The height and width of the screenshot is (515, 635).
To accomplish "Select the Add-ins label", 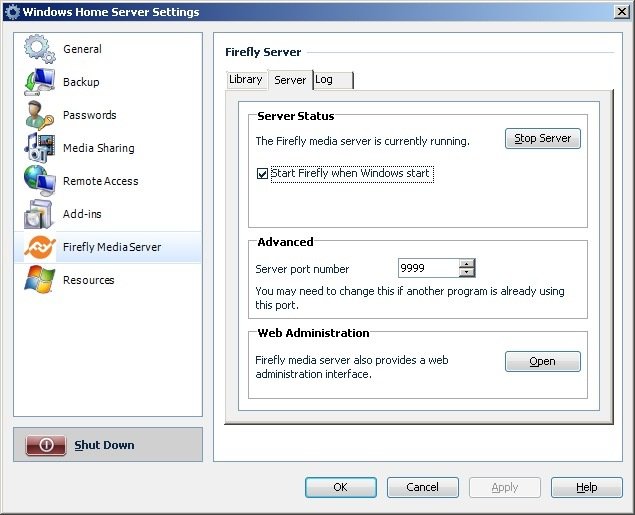I will [x=82, y=214].
